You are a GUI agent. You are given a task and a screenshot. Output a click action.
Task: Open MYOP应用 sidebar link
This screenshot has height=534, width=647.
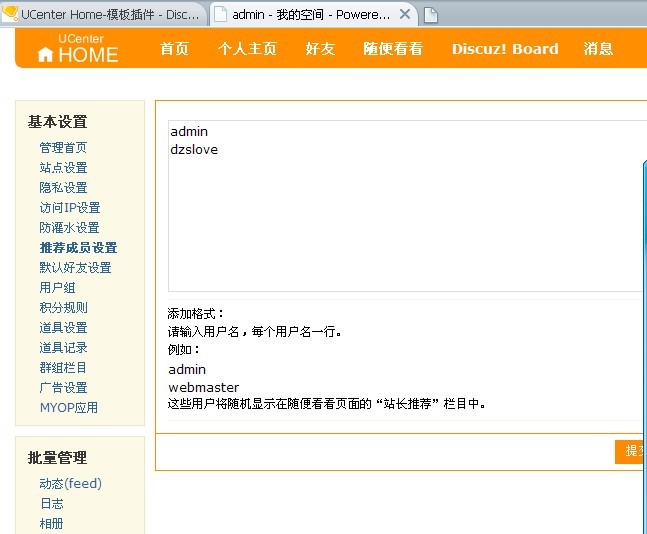click(x=69, y=408)
